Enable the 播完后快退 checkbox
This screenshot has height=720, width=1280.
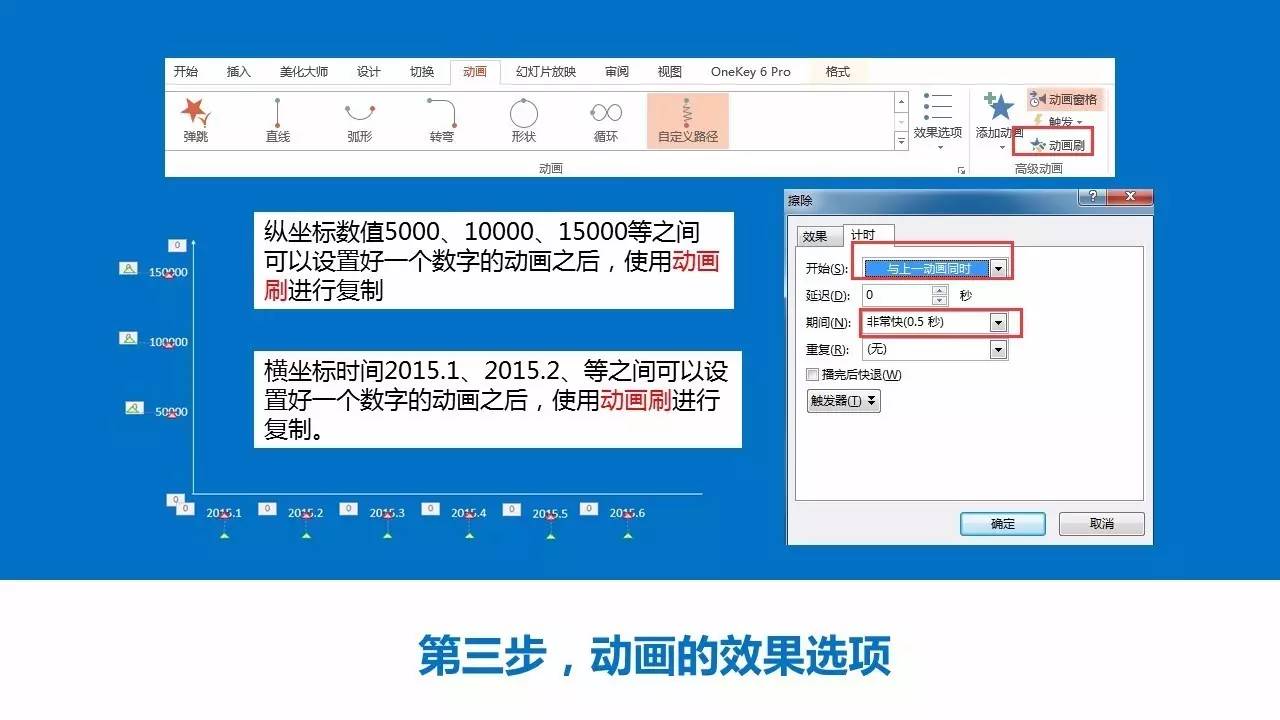coord(812,375)
